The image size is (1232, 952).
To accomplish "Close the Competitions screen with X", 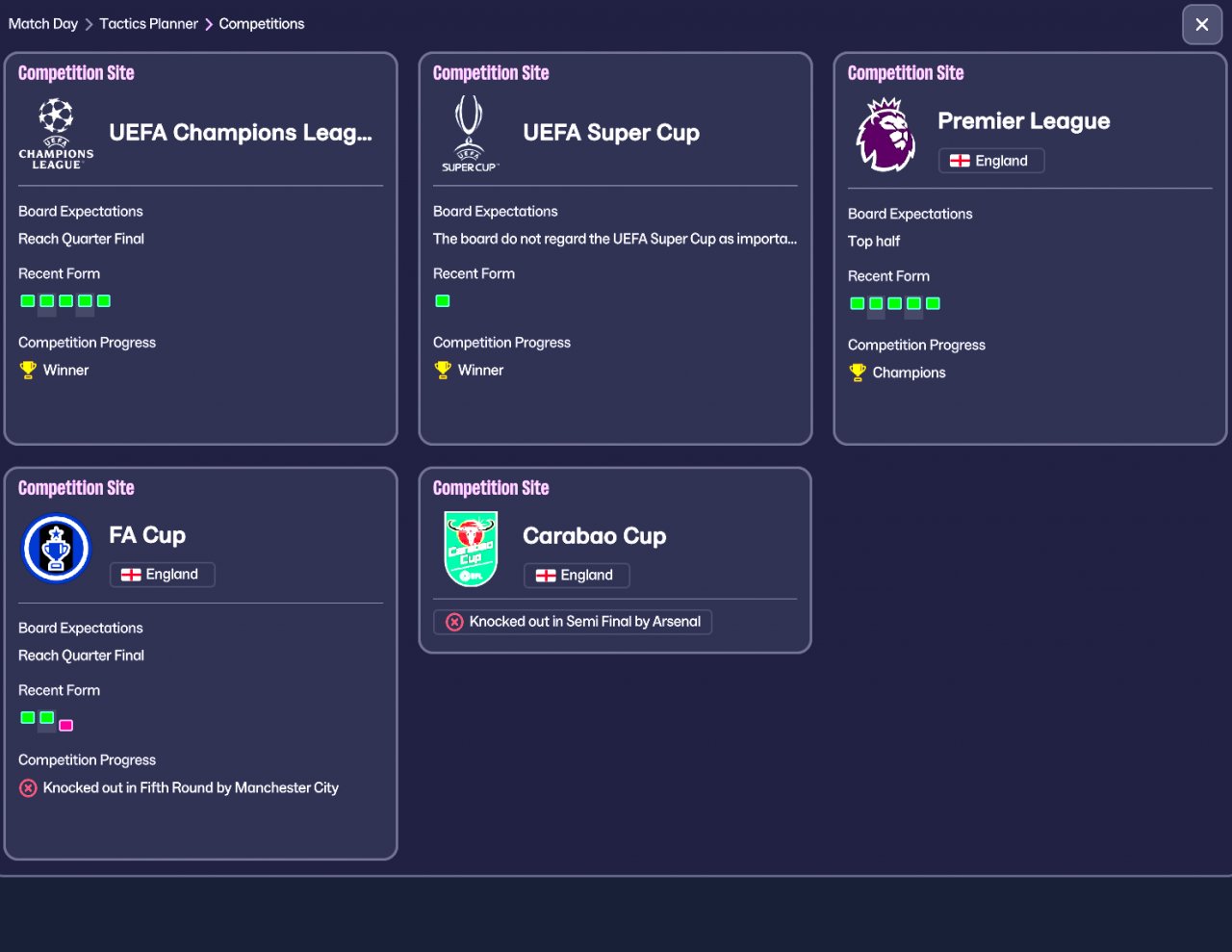I will coord(1202,24).
